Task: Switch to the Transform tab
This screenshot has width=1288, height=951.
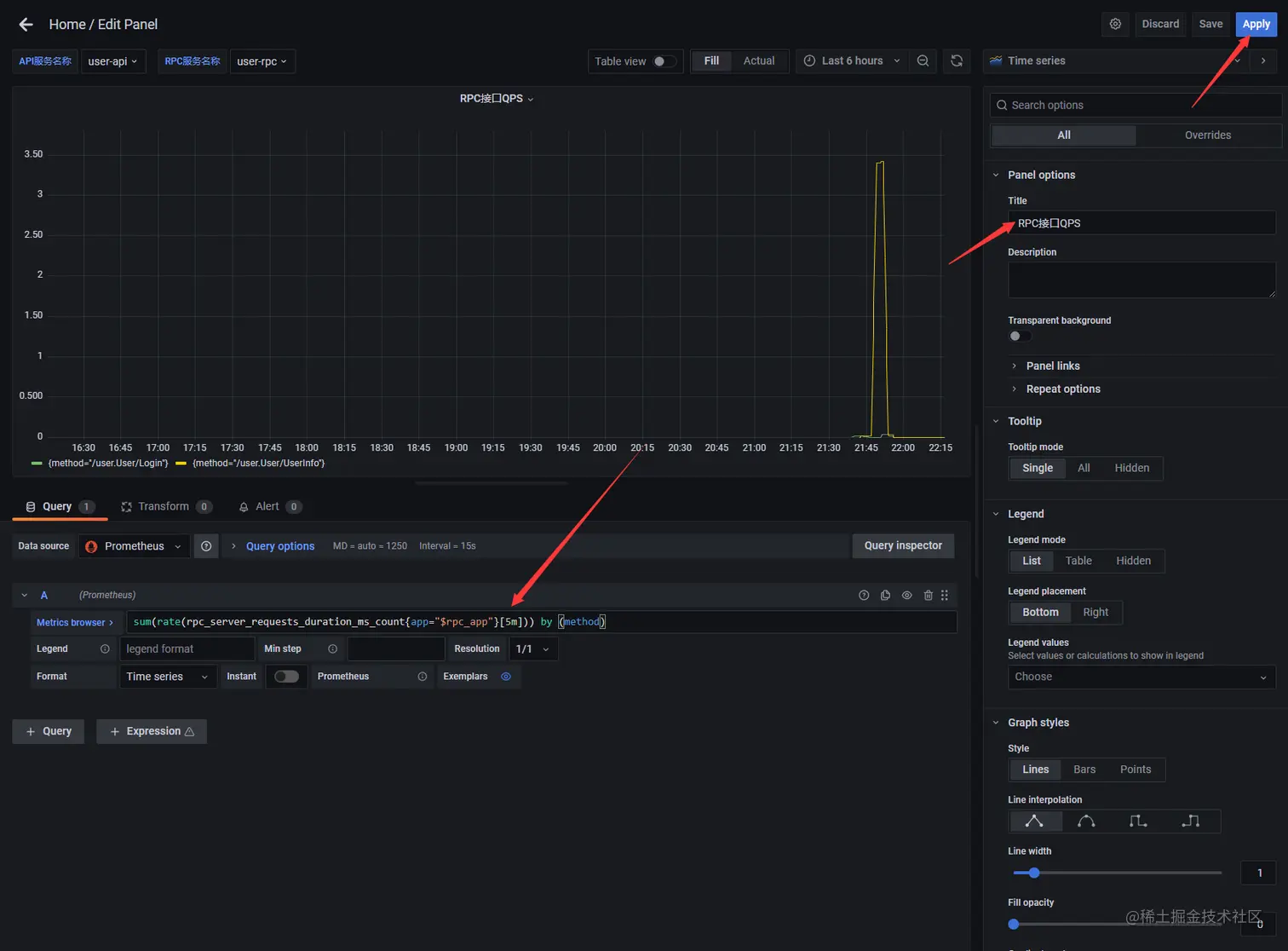Action: (166, 507)
